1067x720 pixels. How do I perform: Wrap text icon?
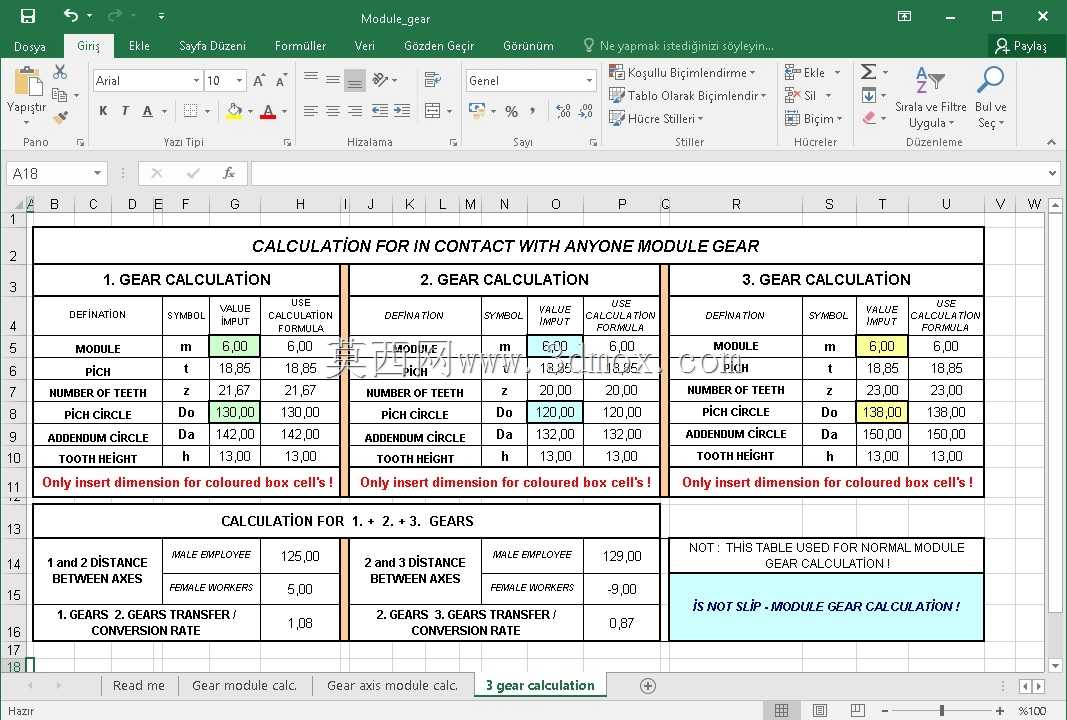(x=432, y=80)
